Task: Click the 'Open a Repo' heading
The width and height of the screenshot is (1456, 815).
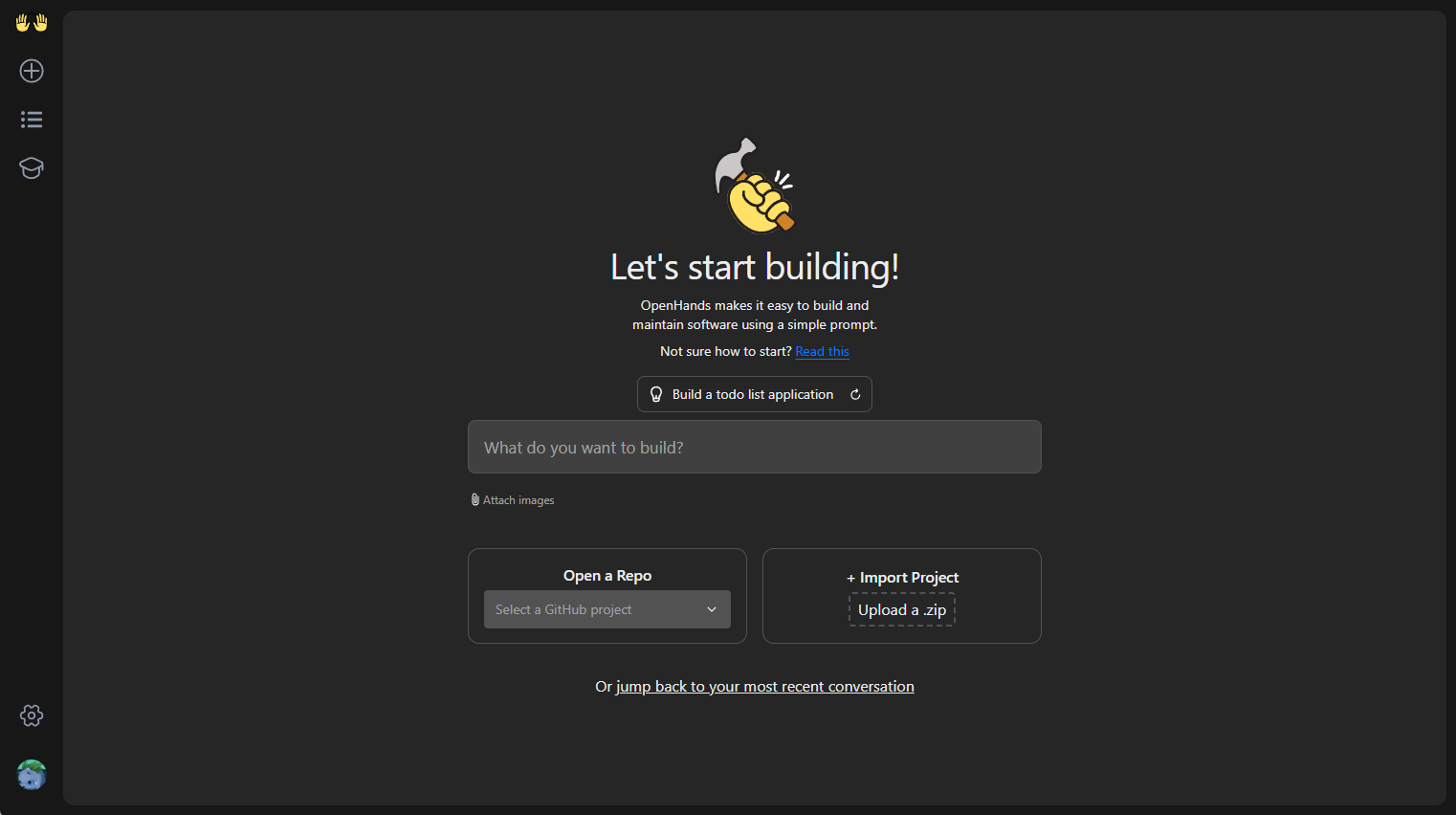Action: [607, 575]
